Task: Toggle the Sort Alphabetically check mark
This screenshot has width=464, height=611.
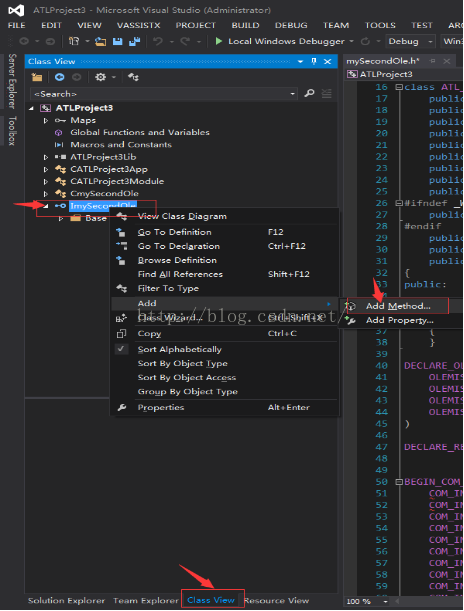Action: [121, 349]
